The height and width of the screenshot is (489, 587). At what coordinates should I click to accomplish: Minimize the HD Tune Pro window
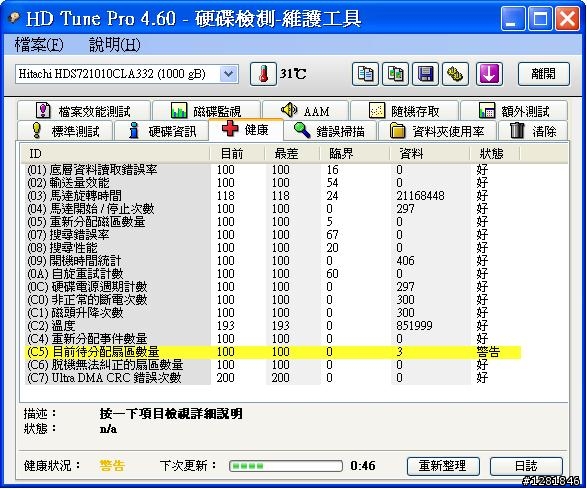pyautogui.click(x=513, y=19)
